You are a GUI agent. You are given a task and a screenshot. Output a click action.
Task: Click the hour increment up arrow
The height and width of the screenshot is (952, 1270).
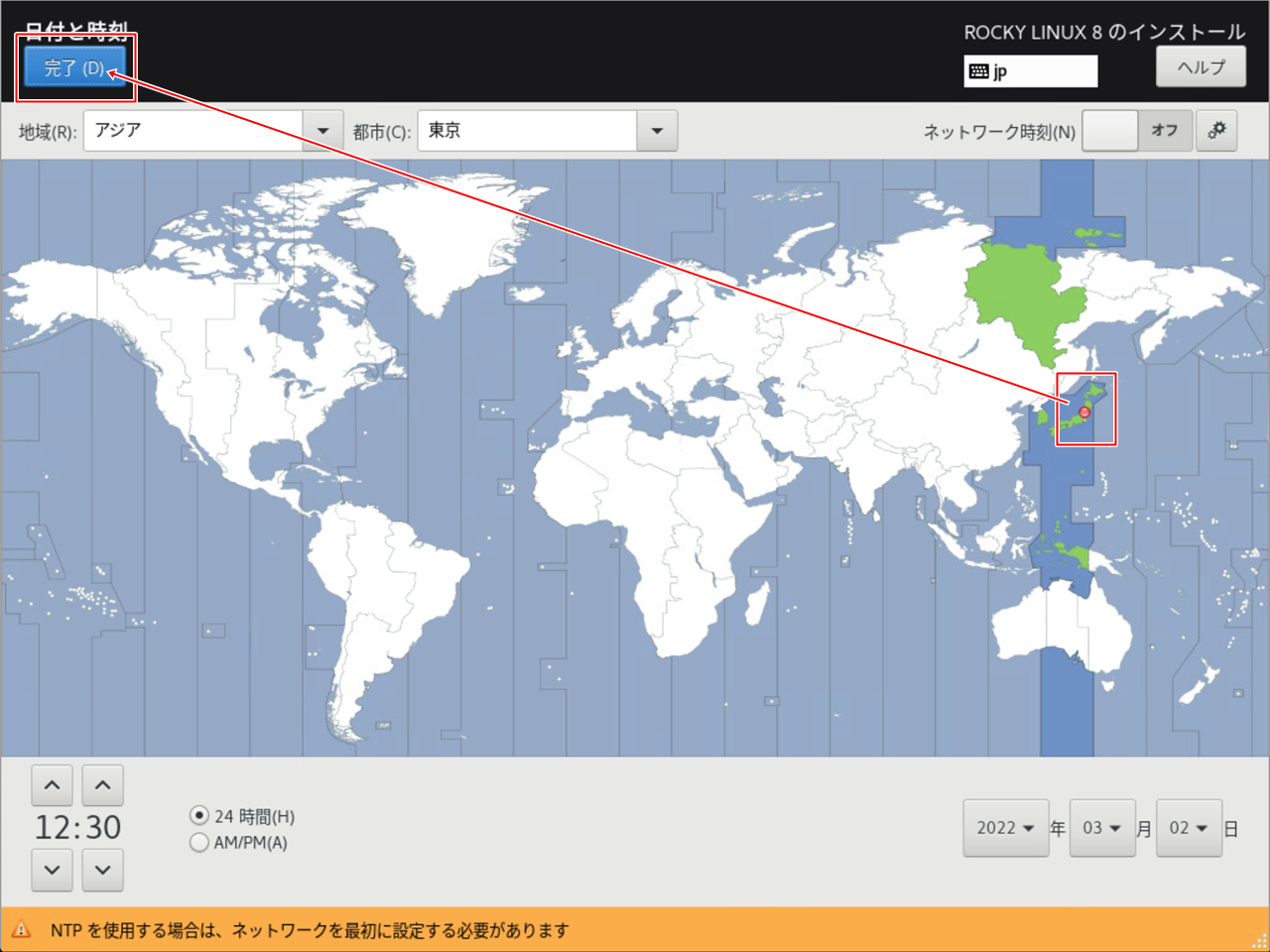point(52,785)
